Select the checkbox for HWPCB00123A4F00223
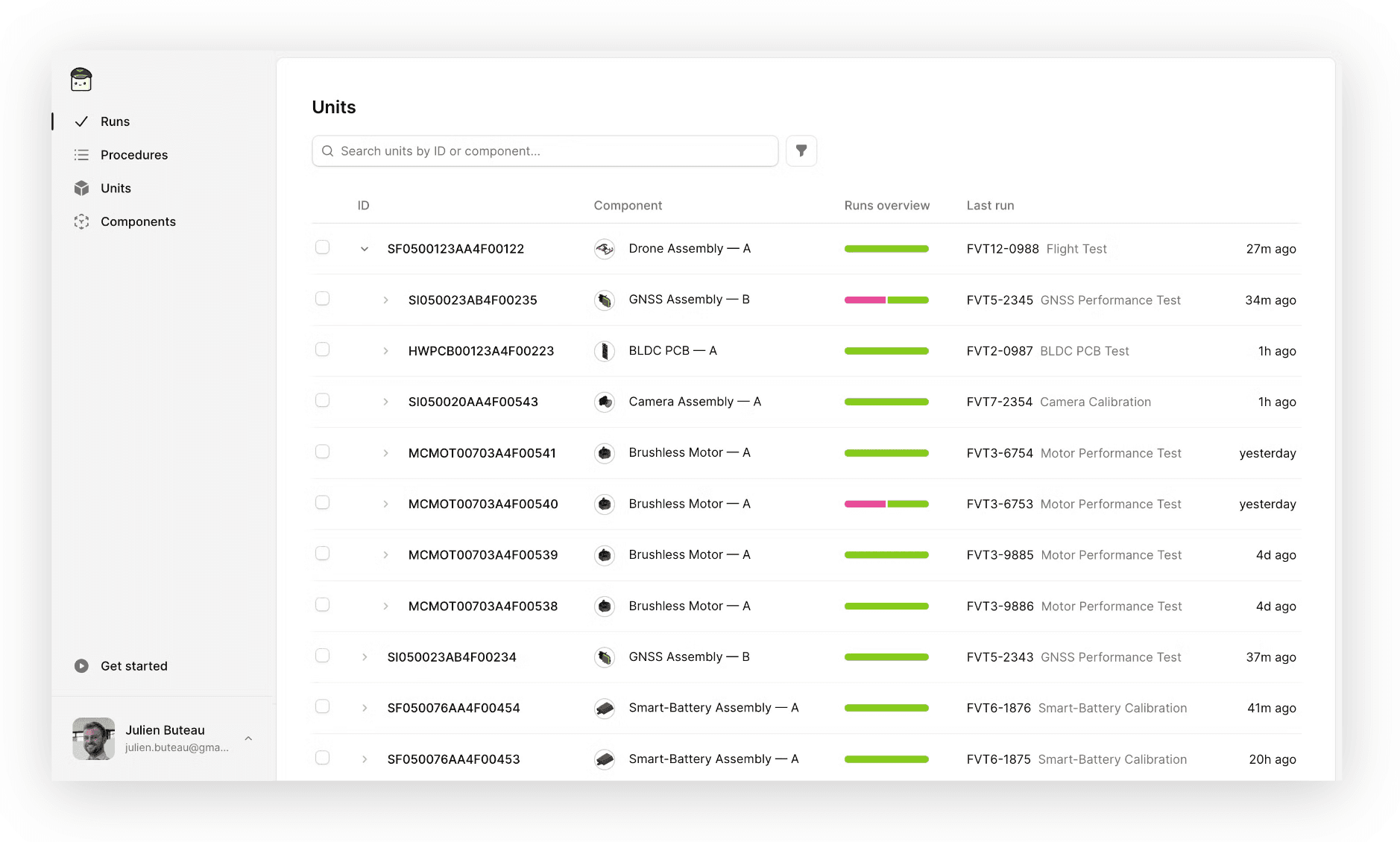Image resolution: width=1400 pixels, height=842 pixels. pos(323,349)
